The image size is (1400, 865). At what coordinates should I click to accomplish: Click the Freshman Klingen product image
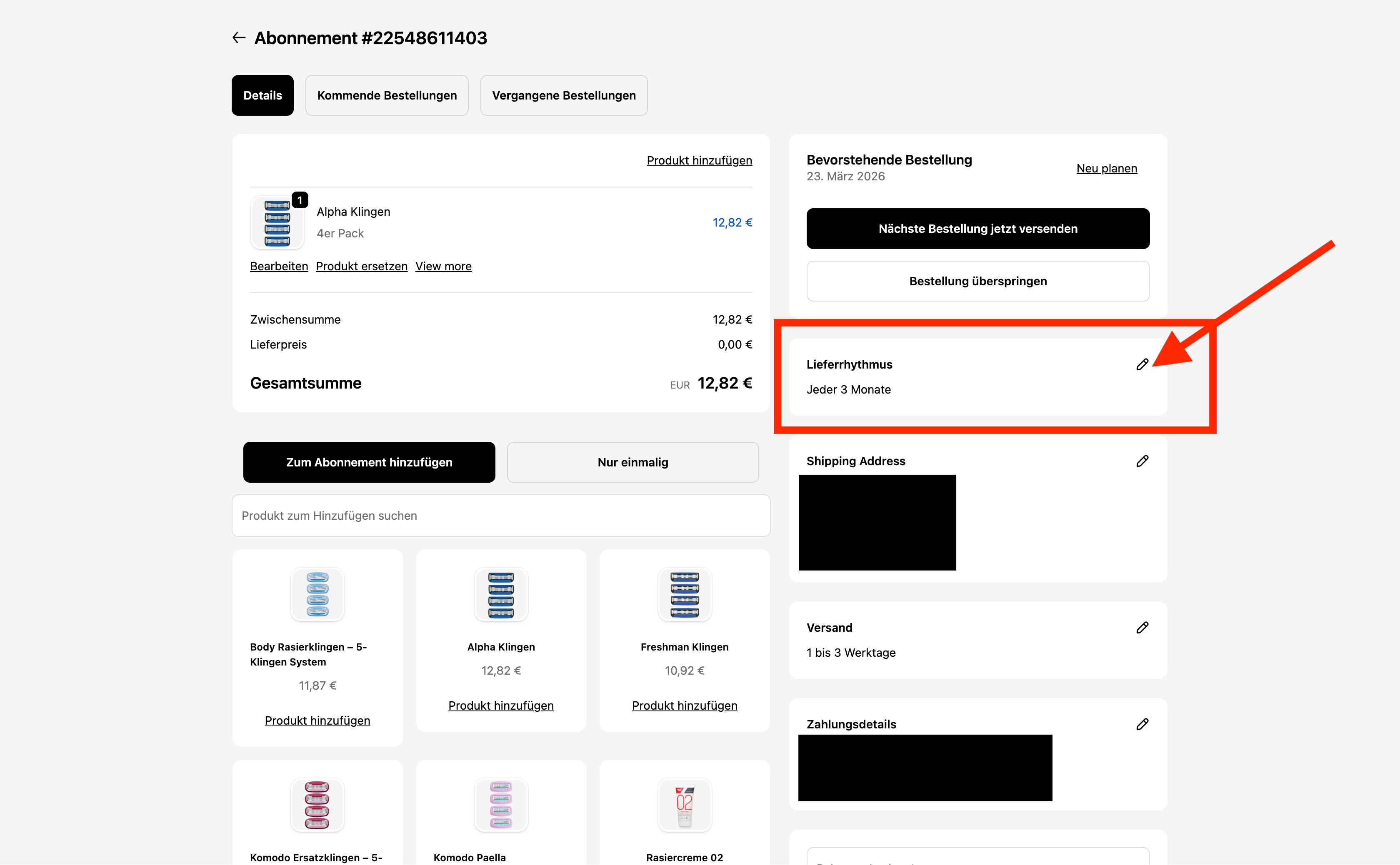click(684, 594)
